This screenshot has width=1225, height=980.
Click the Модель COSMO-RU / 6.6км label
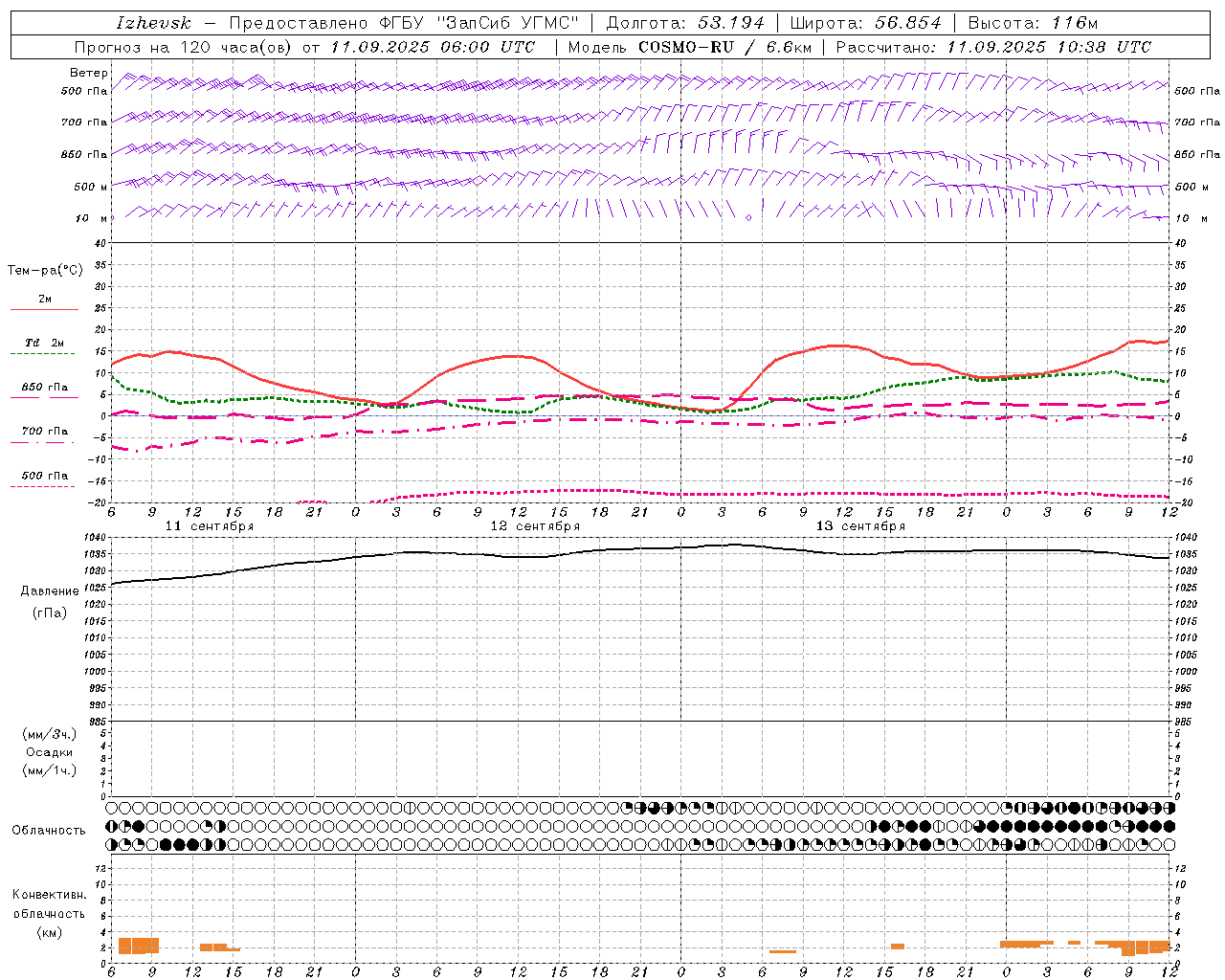tap(690, 47)
